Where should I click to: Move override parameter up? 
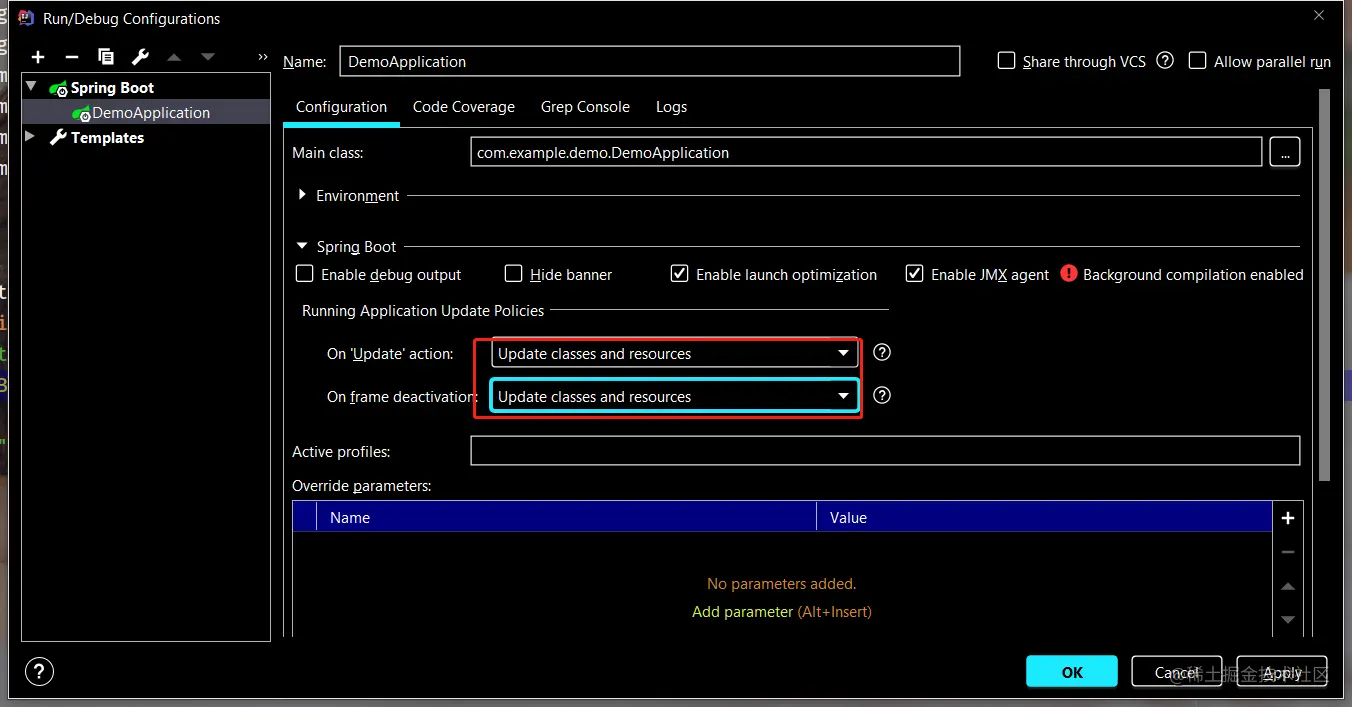click(x=1288, y=586)
